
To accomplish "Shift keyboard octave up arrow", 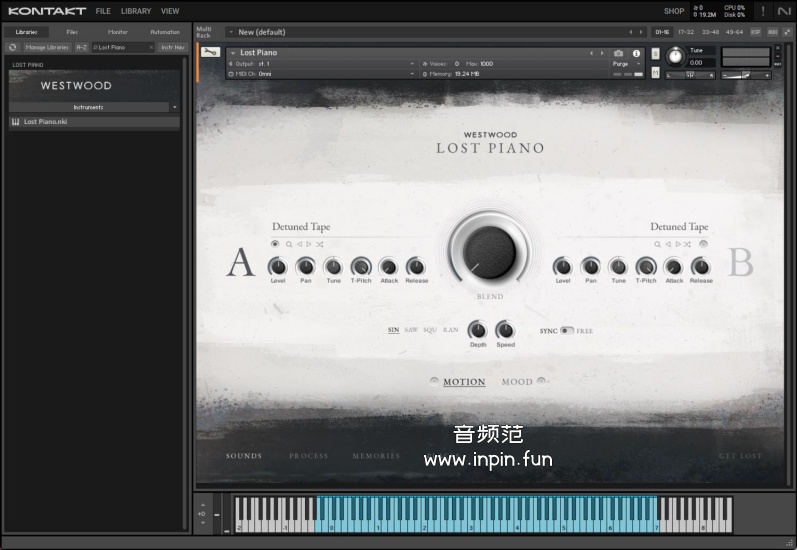I will [x=202, y=505].
